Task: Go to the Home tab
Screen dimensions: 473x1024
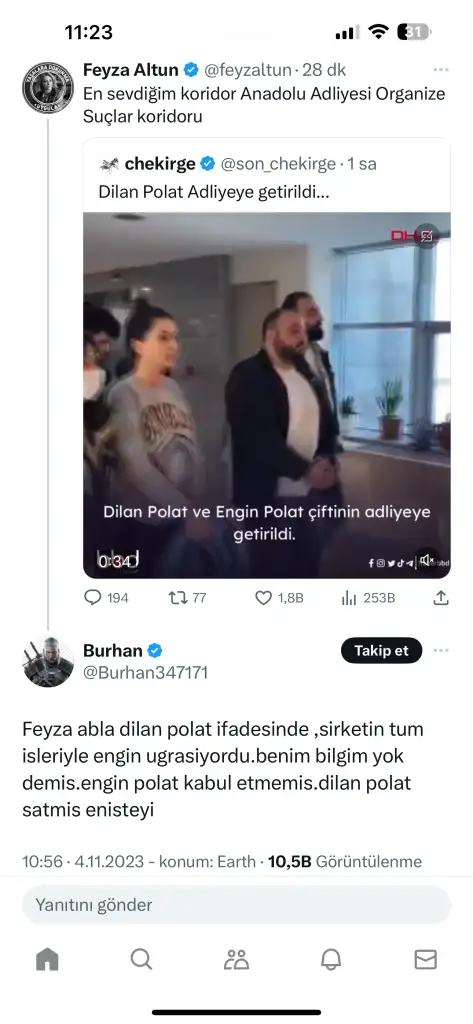Action: pos(47,959)
